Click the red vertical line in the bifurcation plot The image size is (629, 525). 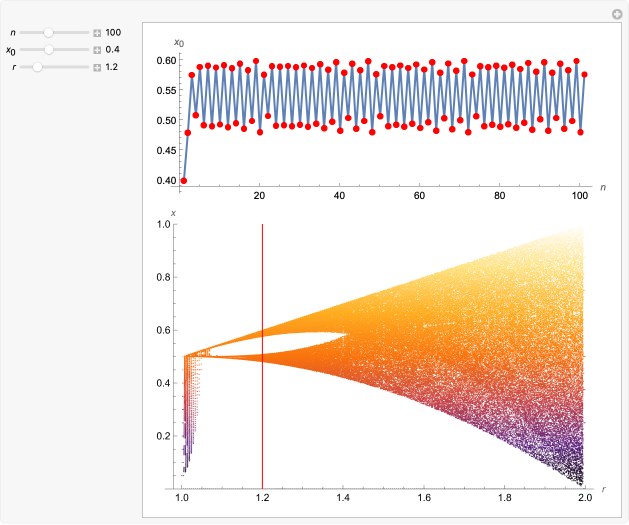tap(262, 356)
